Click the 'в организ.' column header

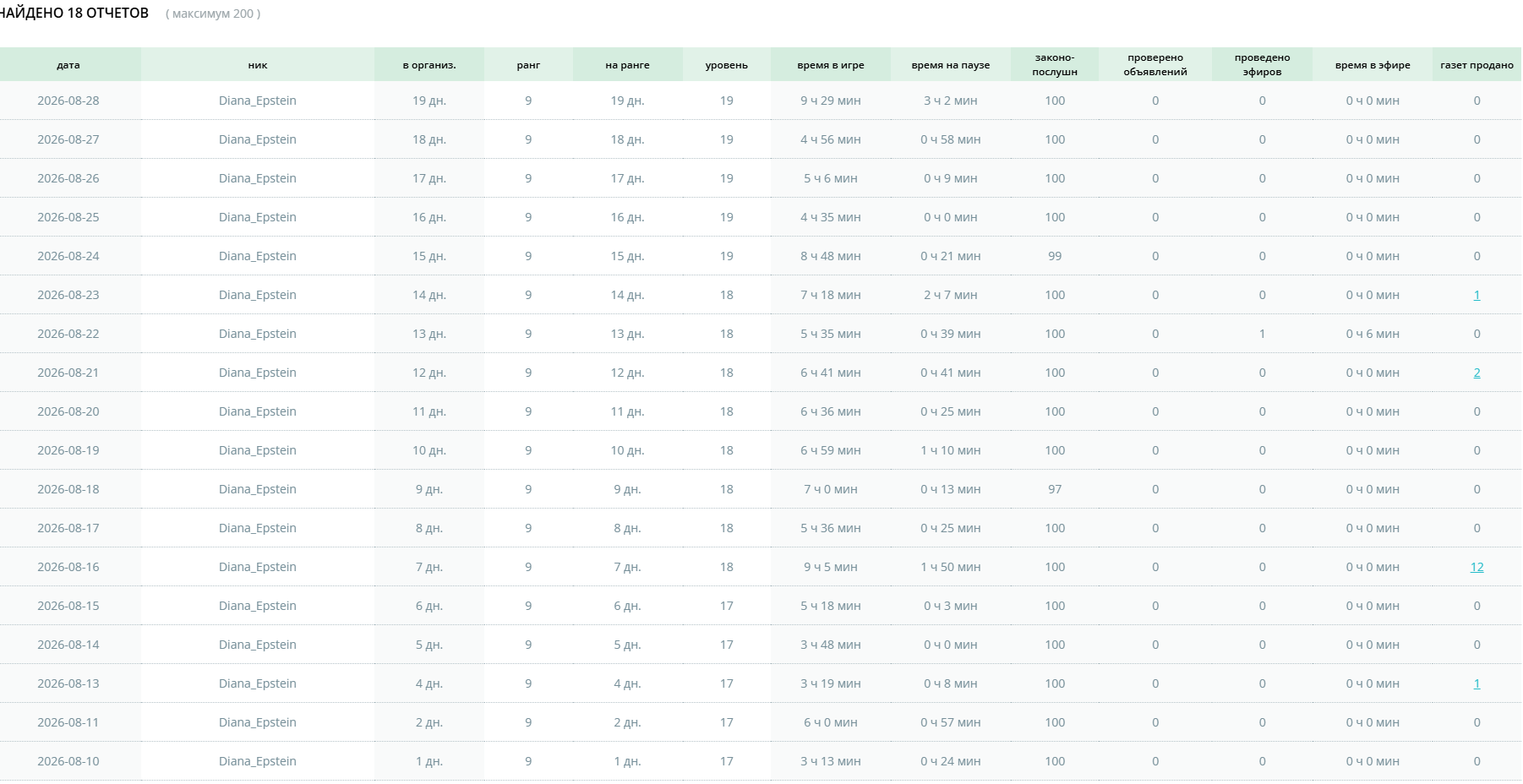429,65
